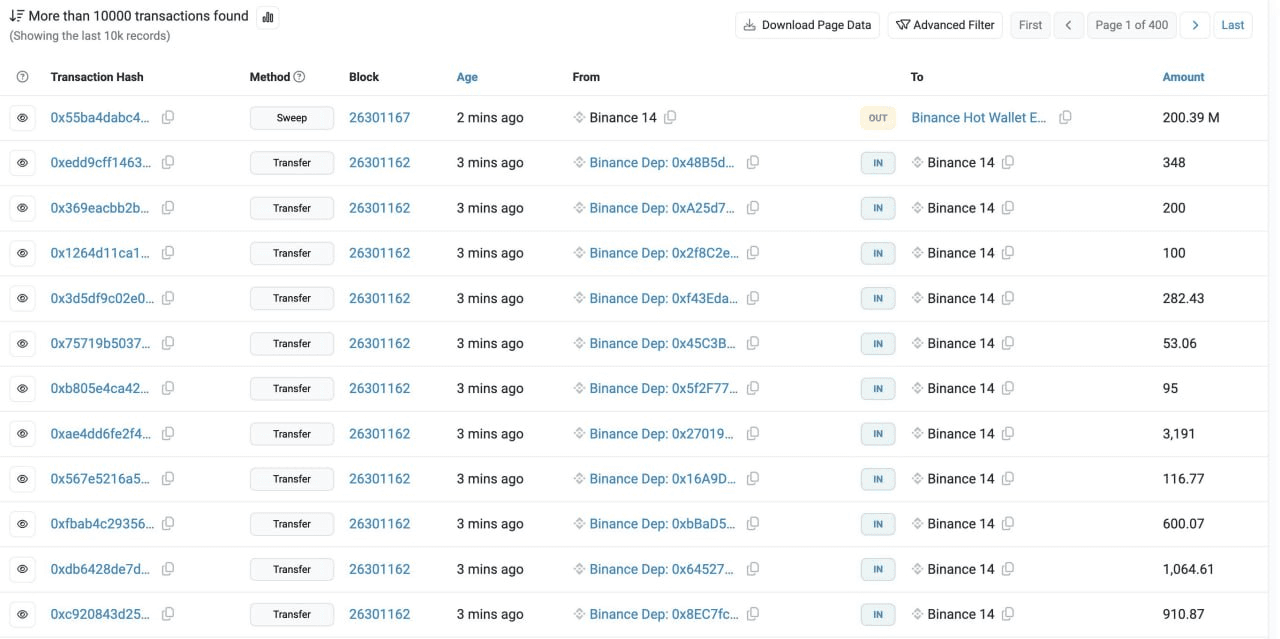Click the sort icon beside transactions found
Screen dimensions: 1280x639
pyautogui.click(x=17, y=16)
